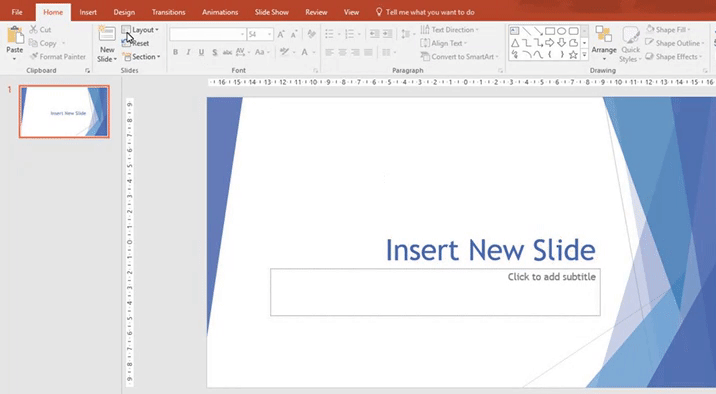Toggle Italic formatting

tap(188, 53)
